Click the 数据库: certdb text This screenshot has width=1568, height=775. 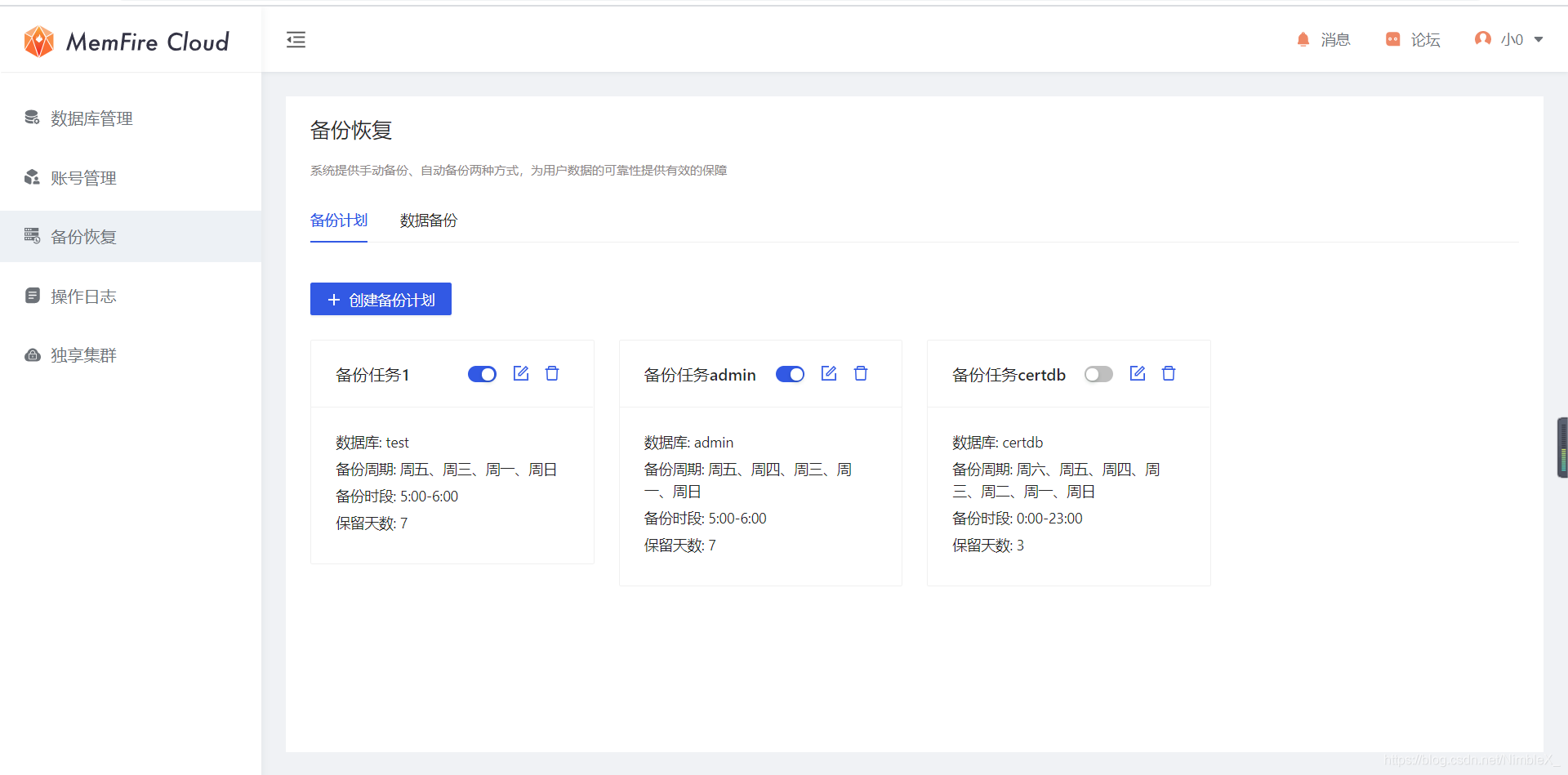998,443
